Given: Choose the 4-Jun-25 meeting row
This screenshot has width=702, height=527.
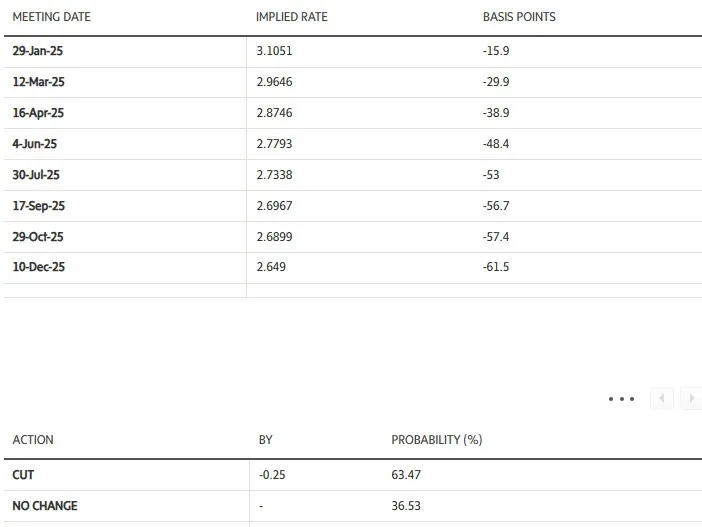Looking at the screenshot, I should (x=353, y=144).
